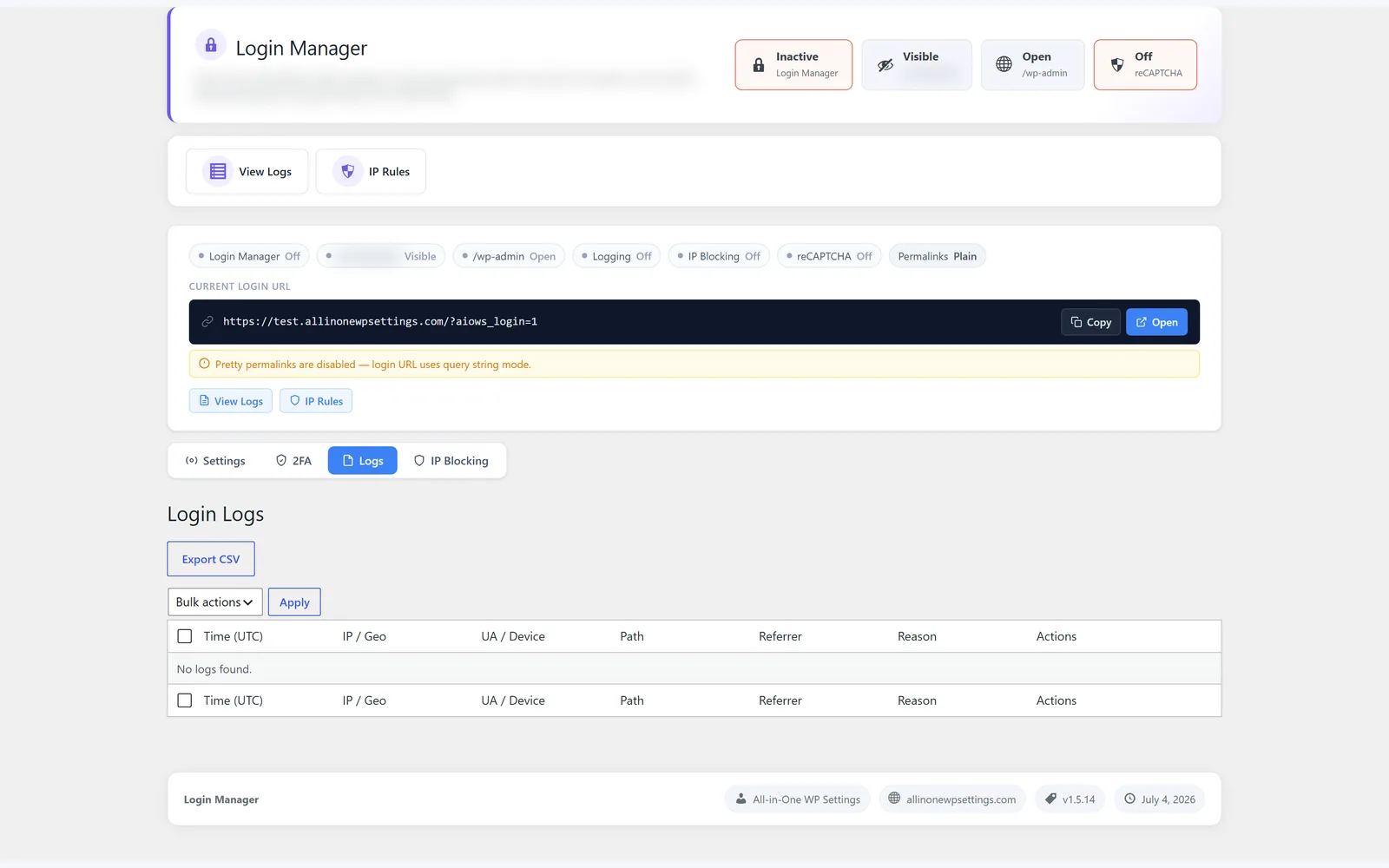The image size is (1389, 868).
Task: Click the clock icon beside the footer date
Action: click(x=1129, y=799)
